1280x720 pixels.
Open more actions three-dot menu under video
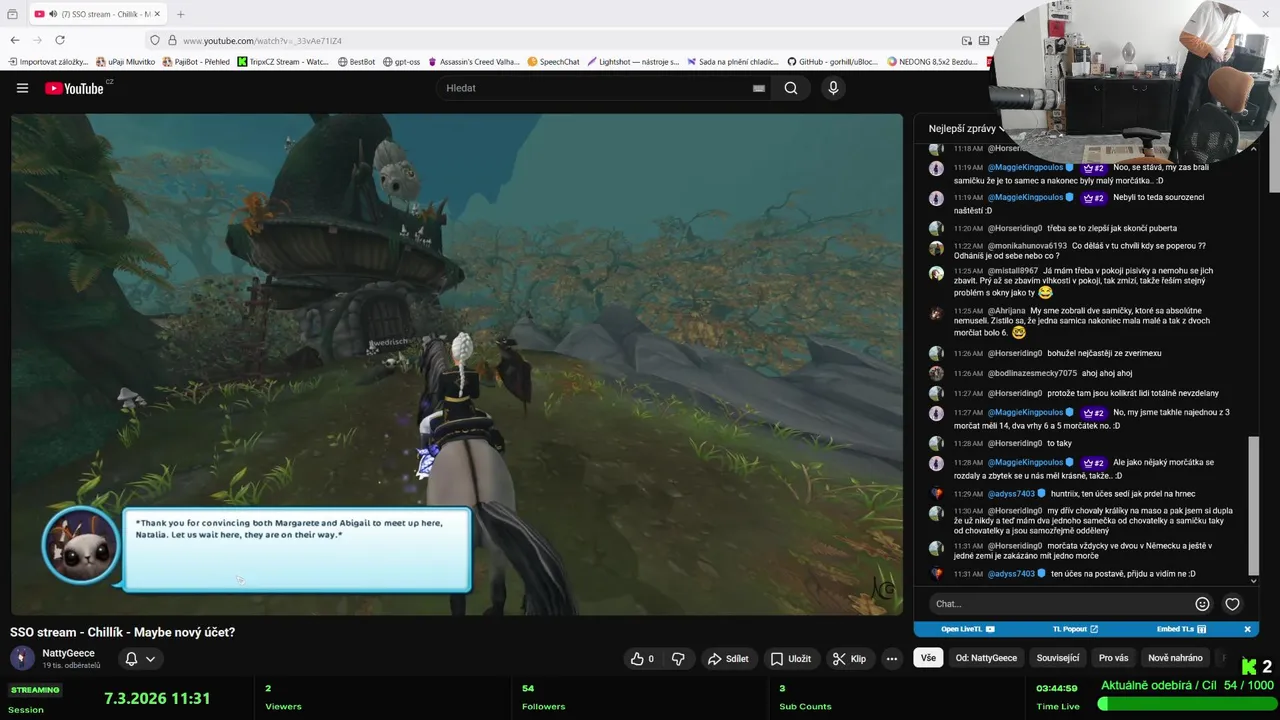891,659
